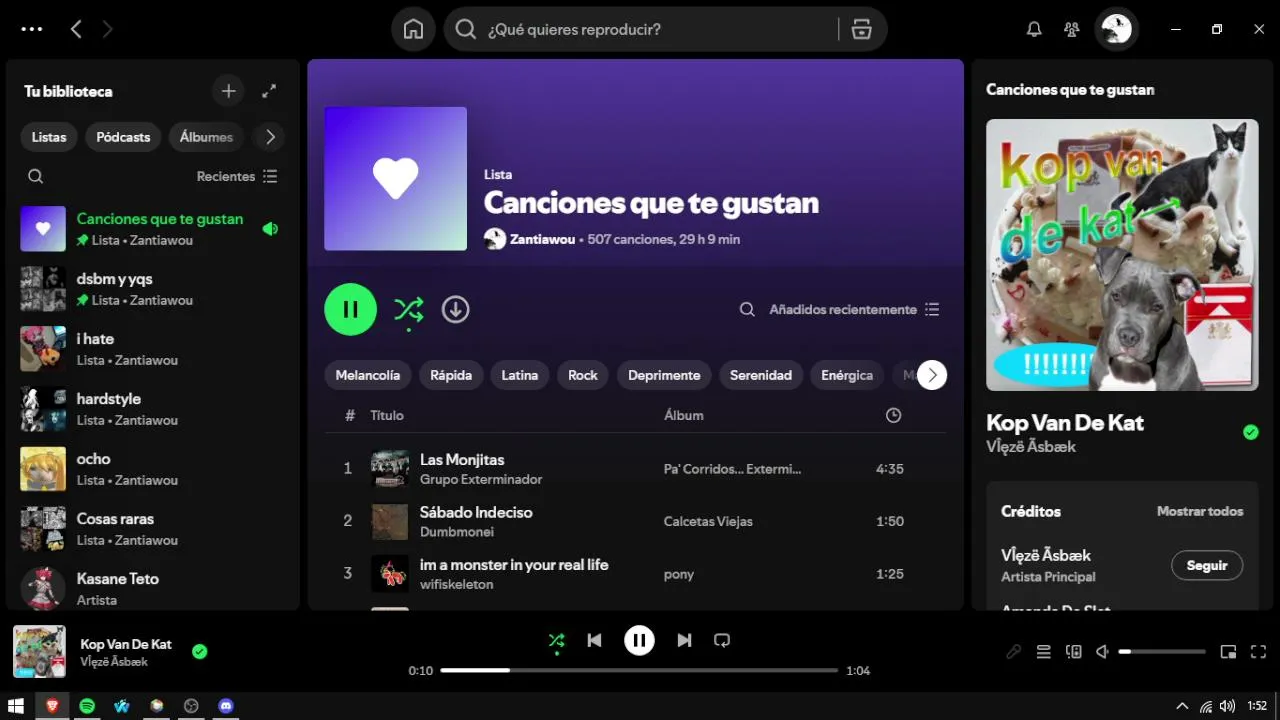Show hidden system tray icons
Image resolution: width=1280 pixels, height=720 pixels.
1182,706
